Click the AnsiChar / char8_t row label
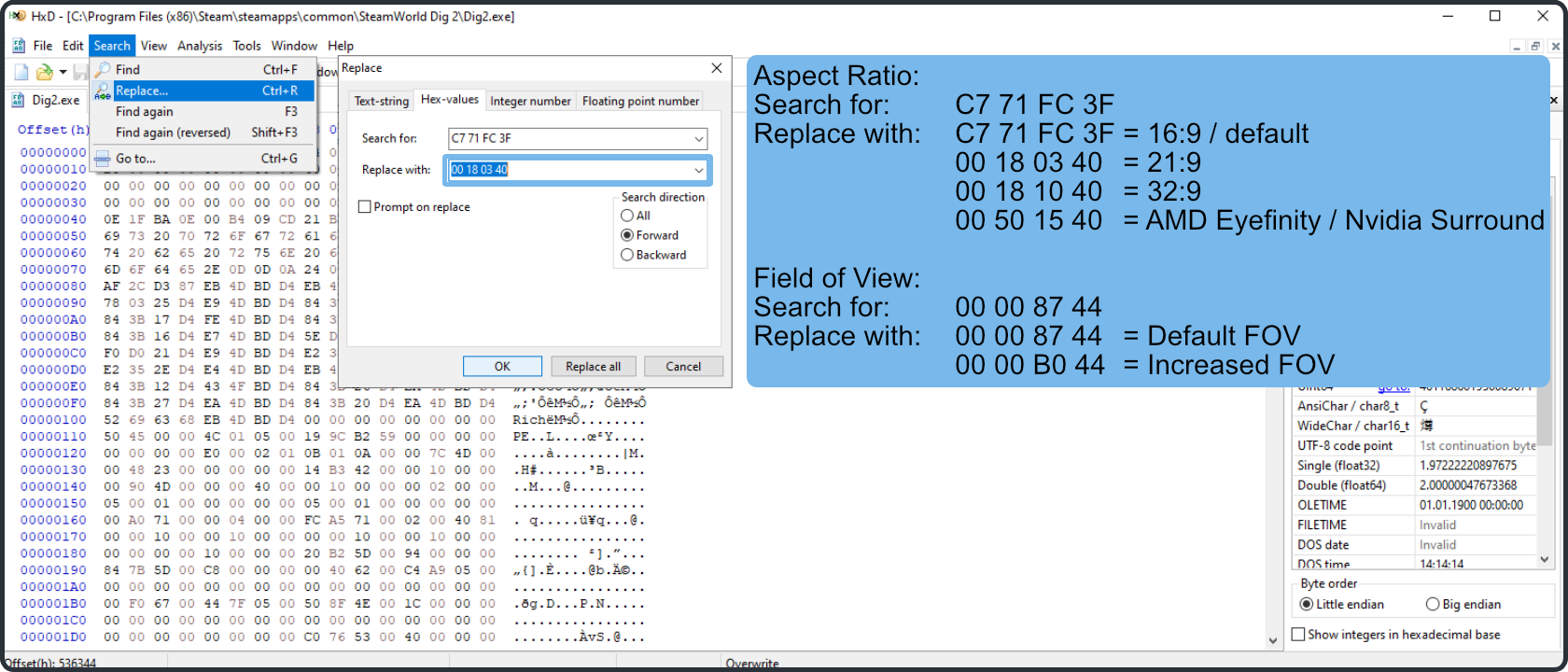1568x672 pixels. 1348,406
